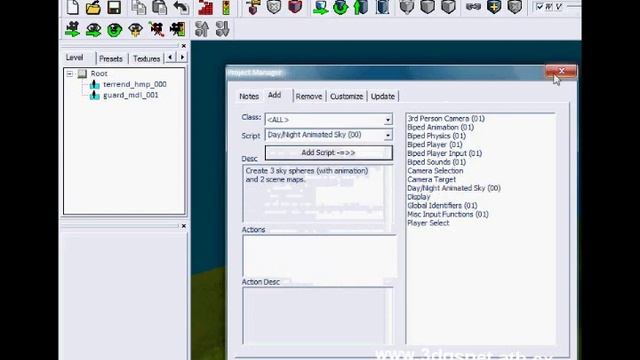Undo the last action with the curved arrow
The width and height of the screenshot is (640, 360).
(181, 7)
